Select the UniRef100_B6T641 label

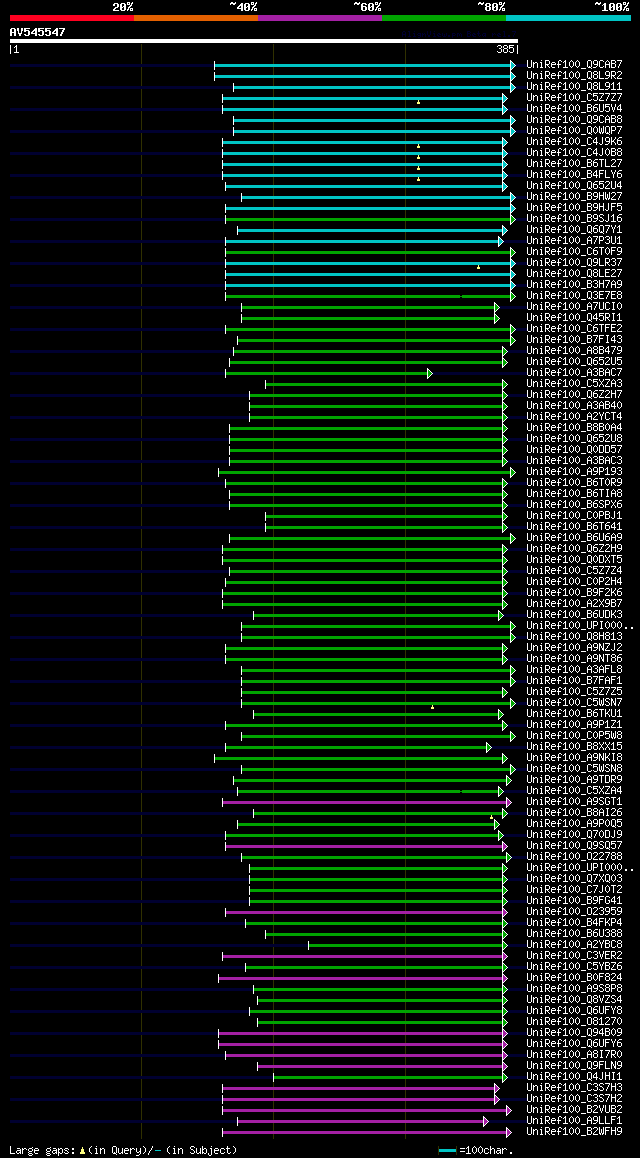[x=574, y=527]
